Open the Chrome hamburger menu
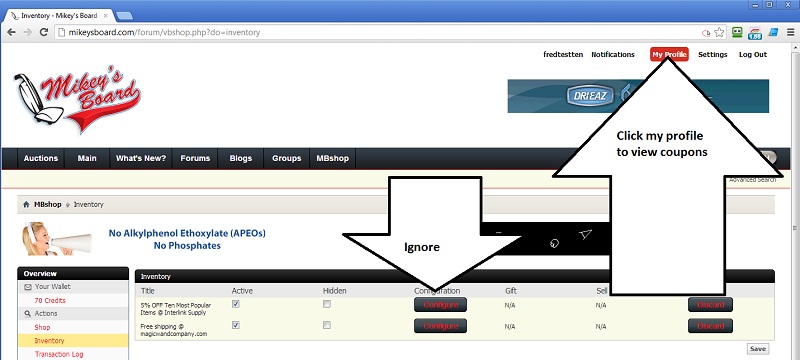This screenshot has width=800, height=360. point(790,32)
